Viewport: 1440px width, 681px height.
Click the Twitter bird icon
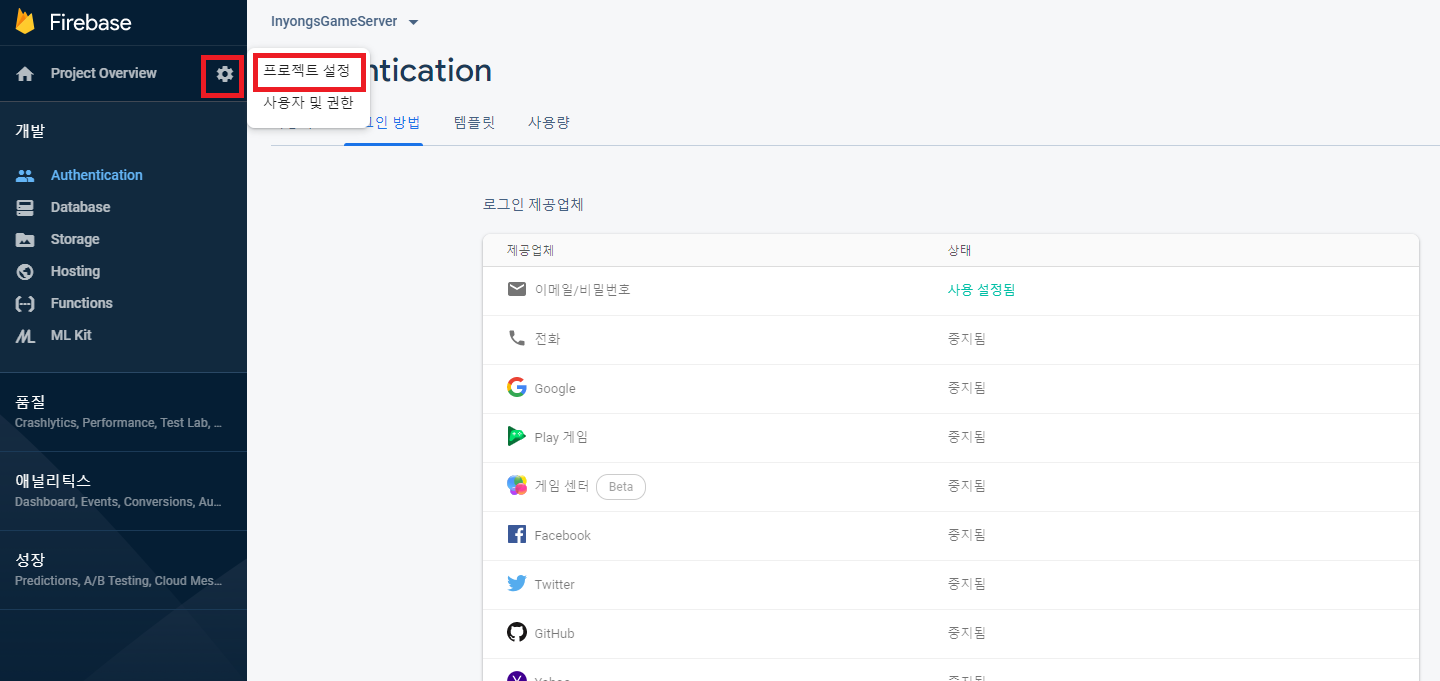(516, 583)
